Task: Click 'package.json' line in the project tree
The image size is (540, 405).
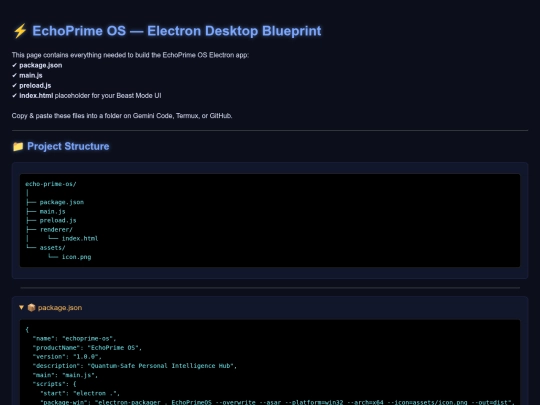Action: pos(62,202)
